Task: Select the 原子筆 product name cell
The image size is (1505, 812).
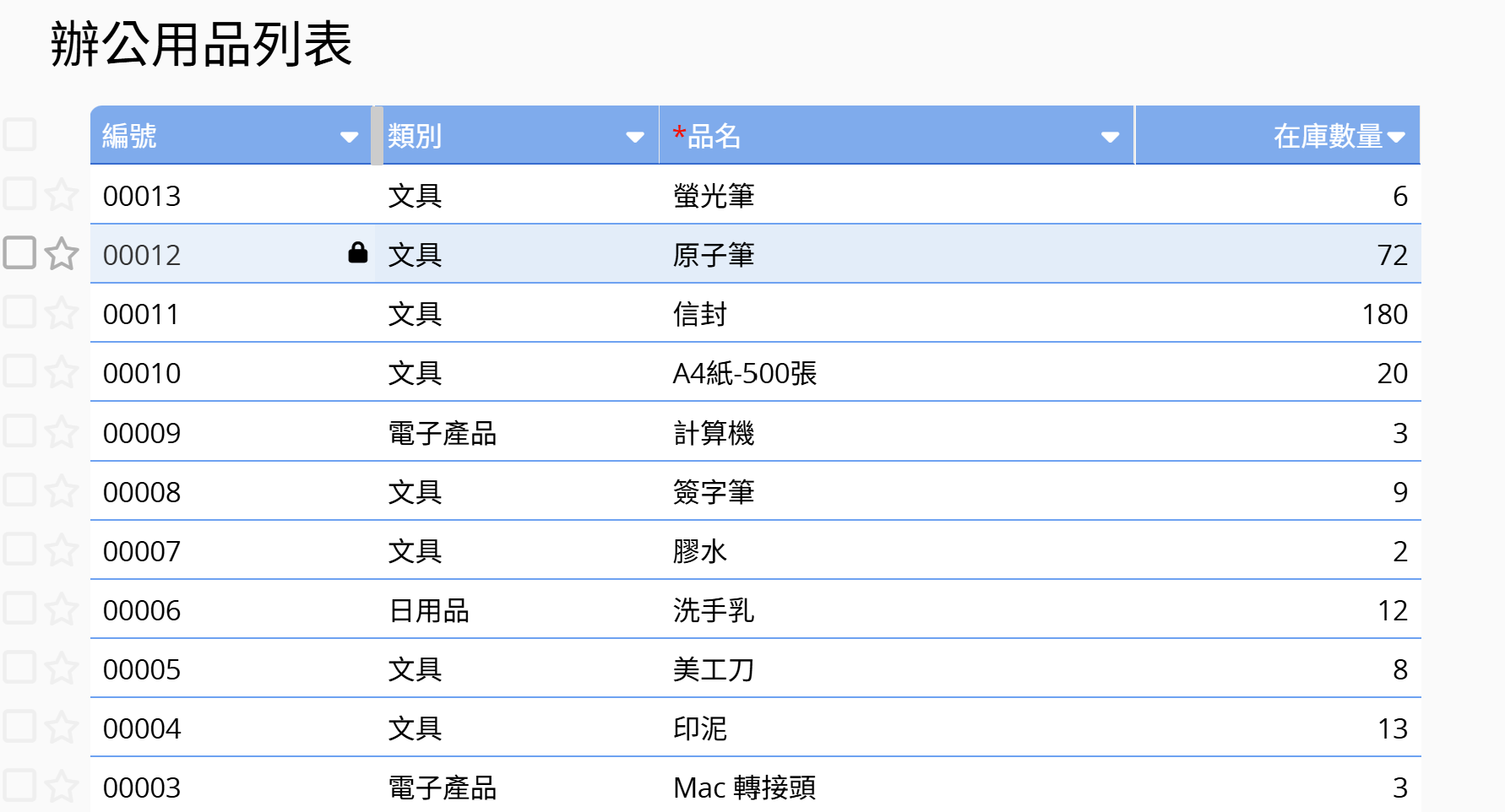Action: (x=897, y=254)
